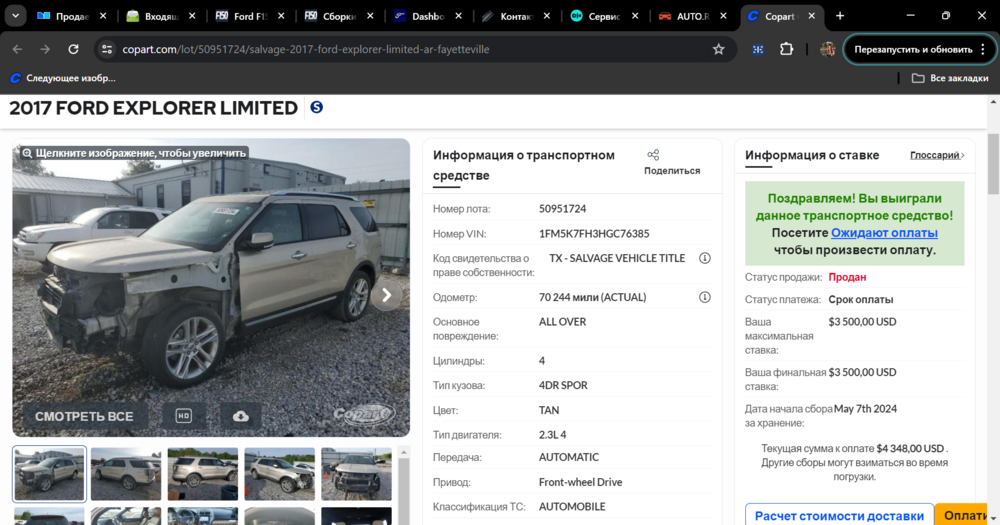Go forward to next page

coord(45,49)
